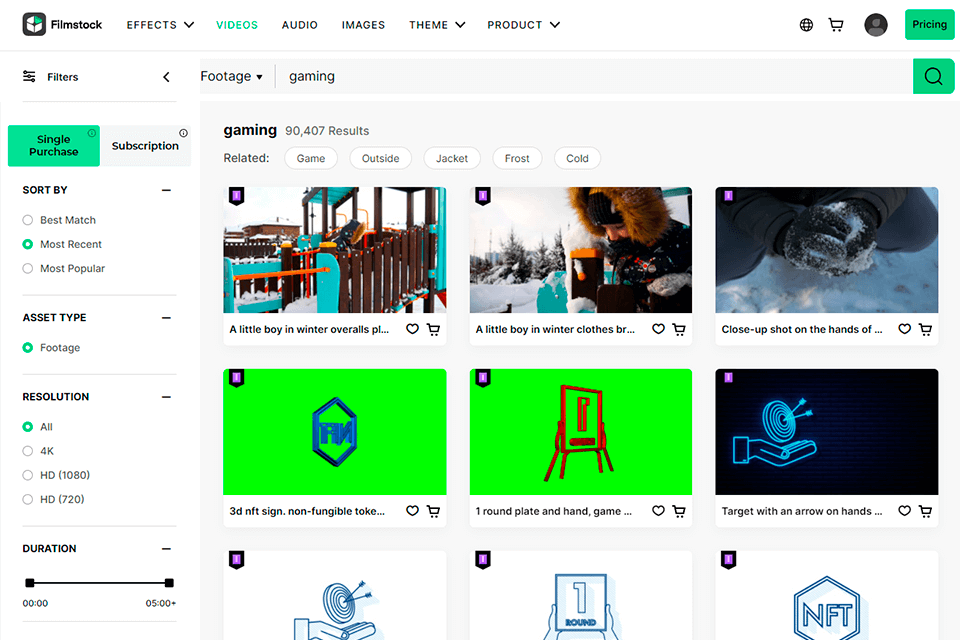Open the language globe icon
960x640 pixels.
[x=806, y=24]
